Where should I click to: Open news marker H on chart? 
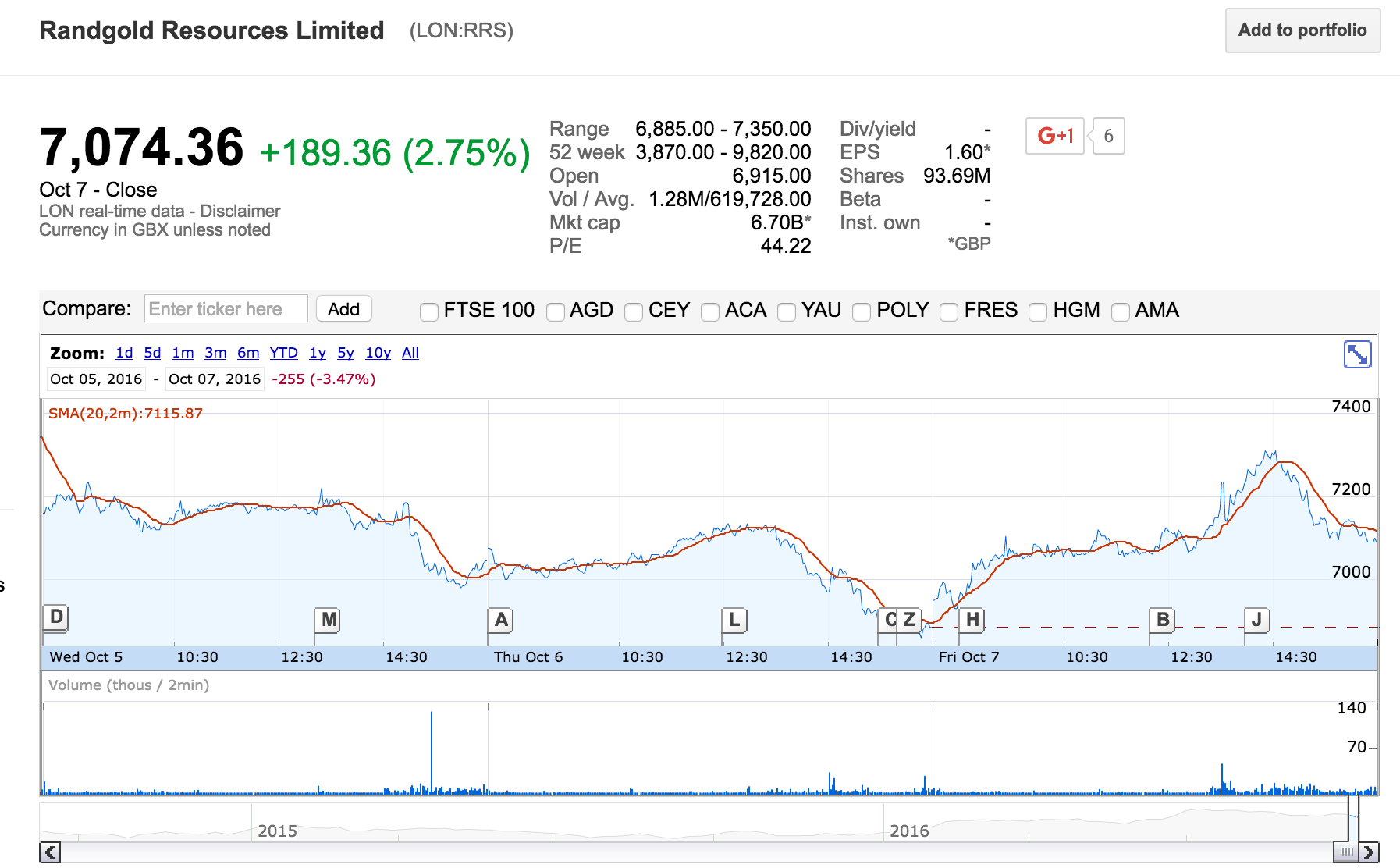click(x=972, y=620)
